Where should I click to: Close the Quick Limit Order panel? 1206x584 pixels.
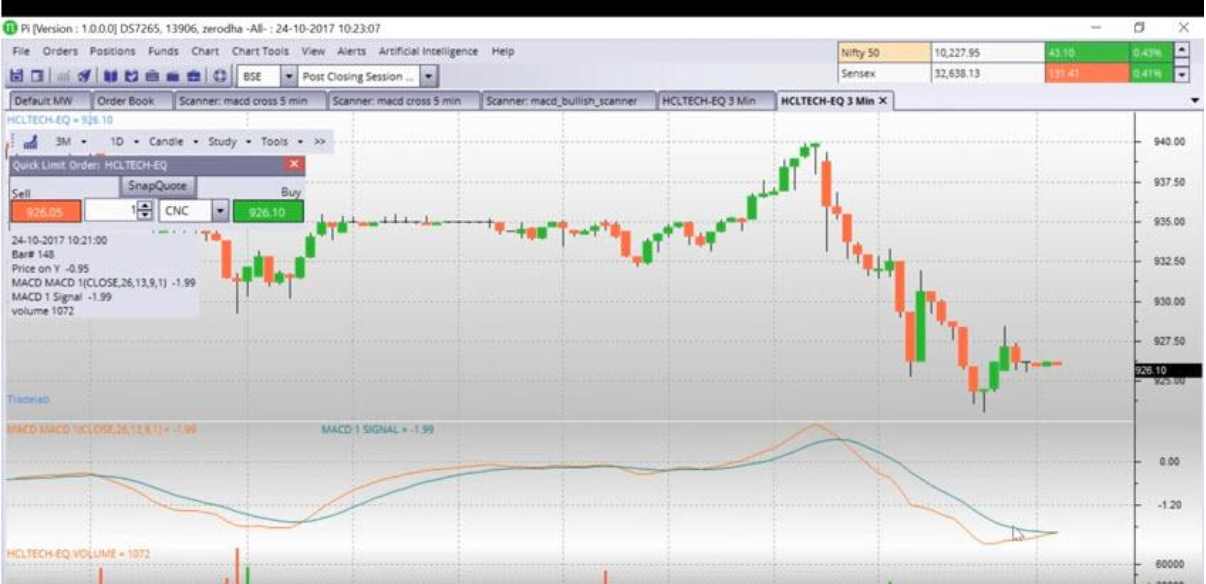(294, 164)
